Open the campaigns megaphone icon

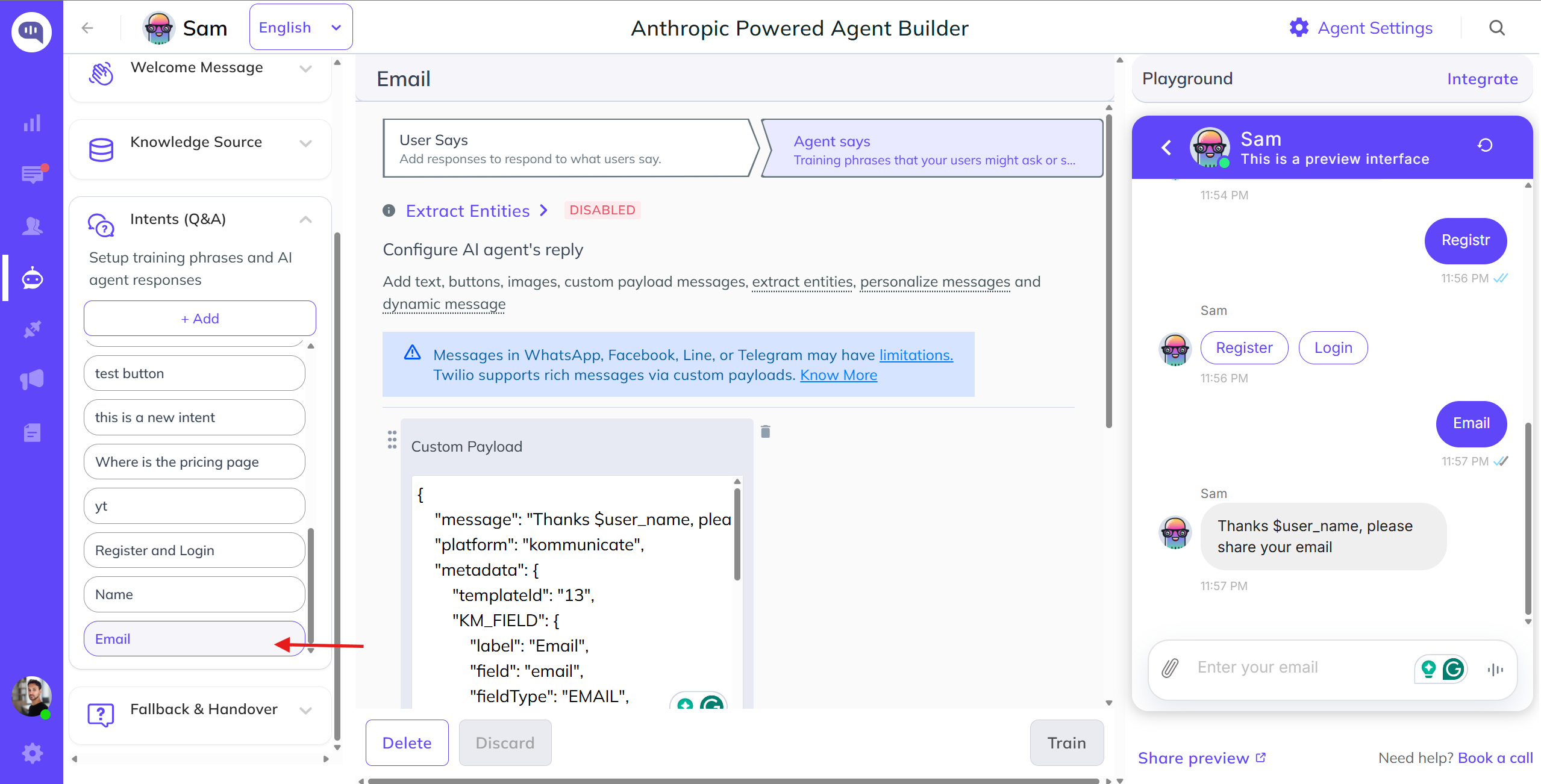[x=32, y=380]
